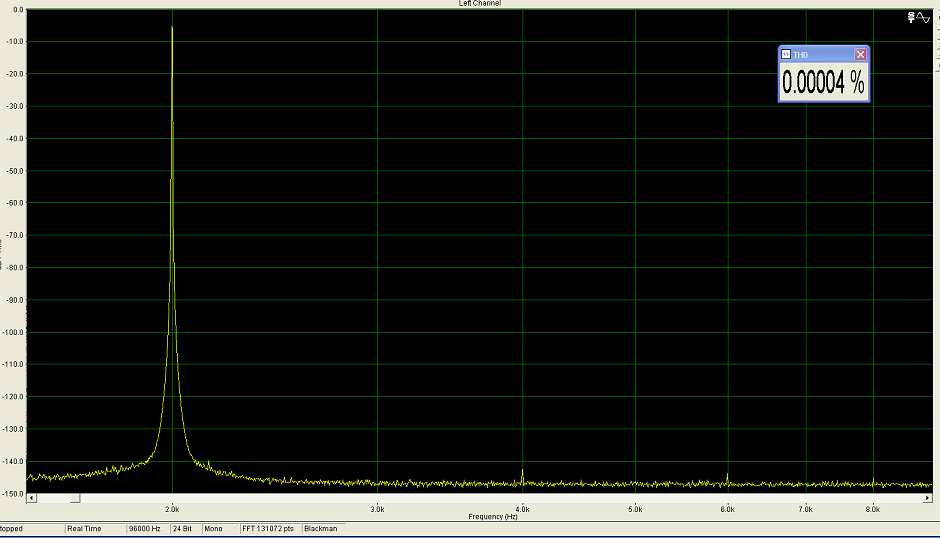The height and width of the screenshot is (538, 940).
Task: Click the sine wave signal icon
Action: (x=923, y=18)
